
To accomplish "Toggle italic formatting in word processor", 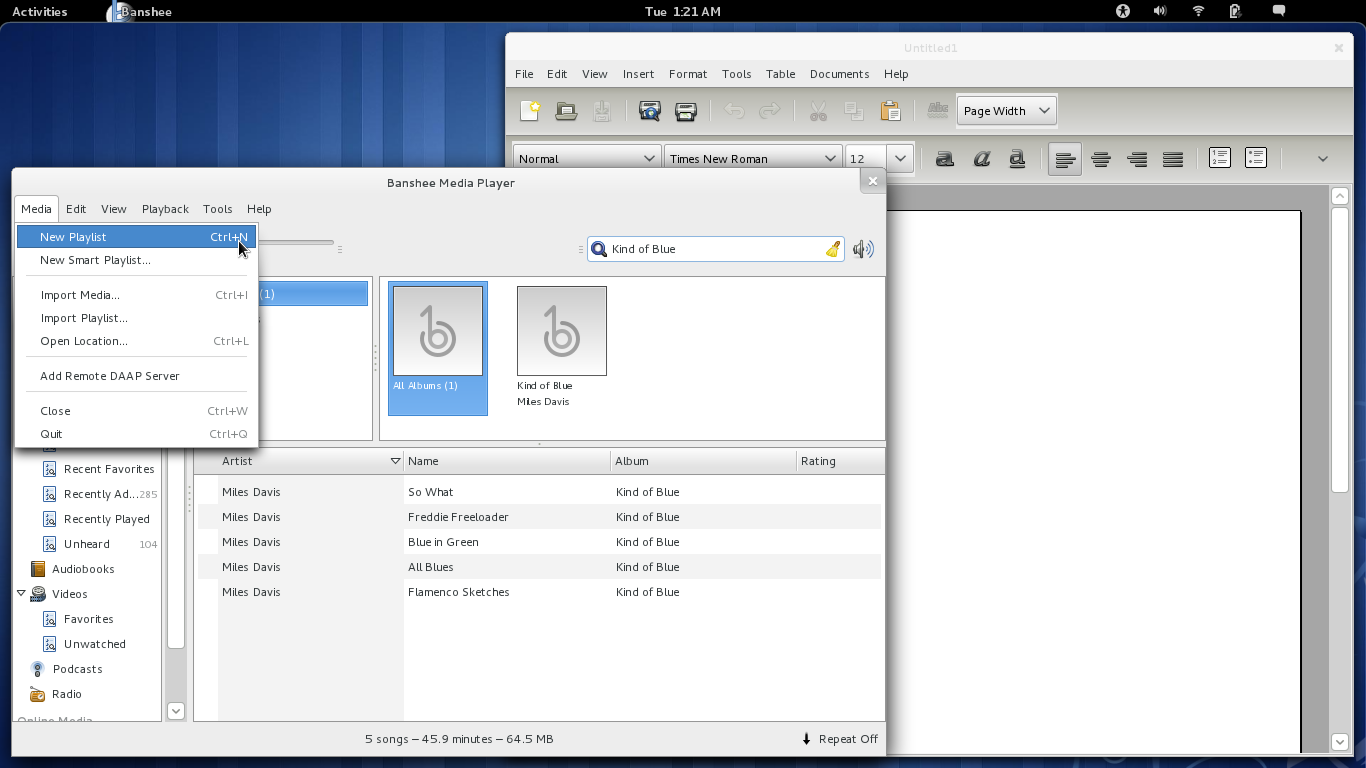I will point(981,159).
